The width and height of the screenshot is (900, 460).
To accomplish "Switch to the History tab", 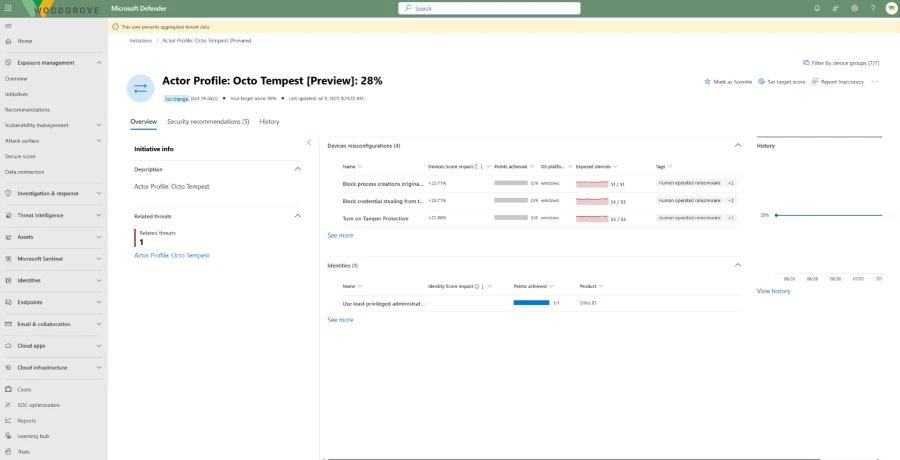I will [269, 122].
